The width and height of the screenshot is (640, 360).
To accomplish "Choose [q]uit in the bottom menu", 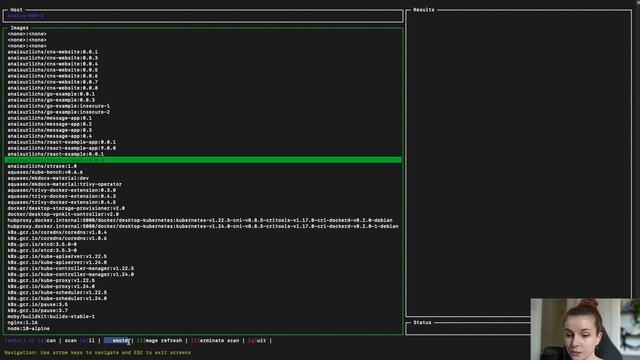I will click(x=257, y=340).
